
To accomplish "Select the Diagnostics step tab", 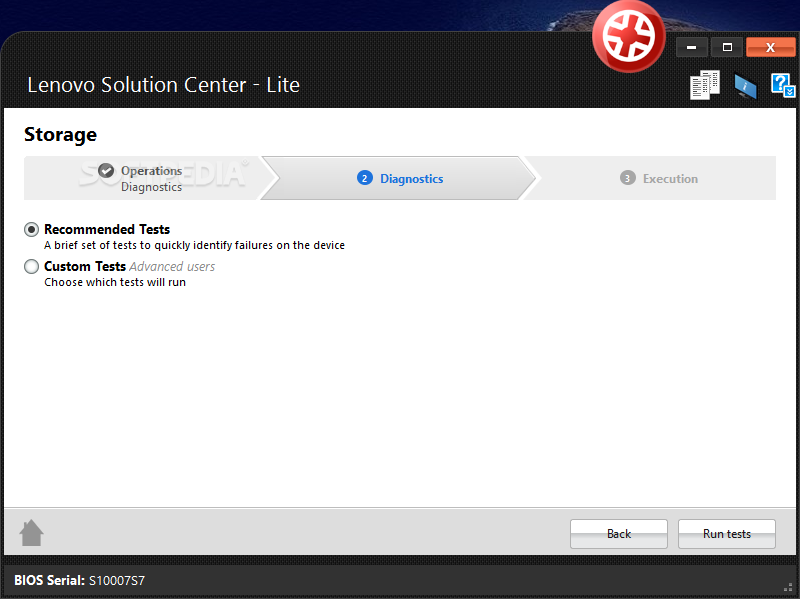I will pyautogui.click(x=399, y=178).
